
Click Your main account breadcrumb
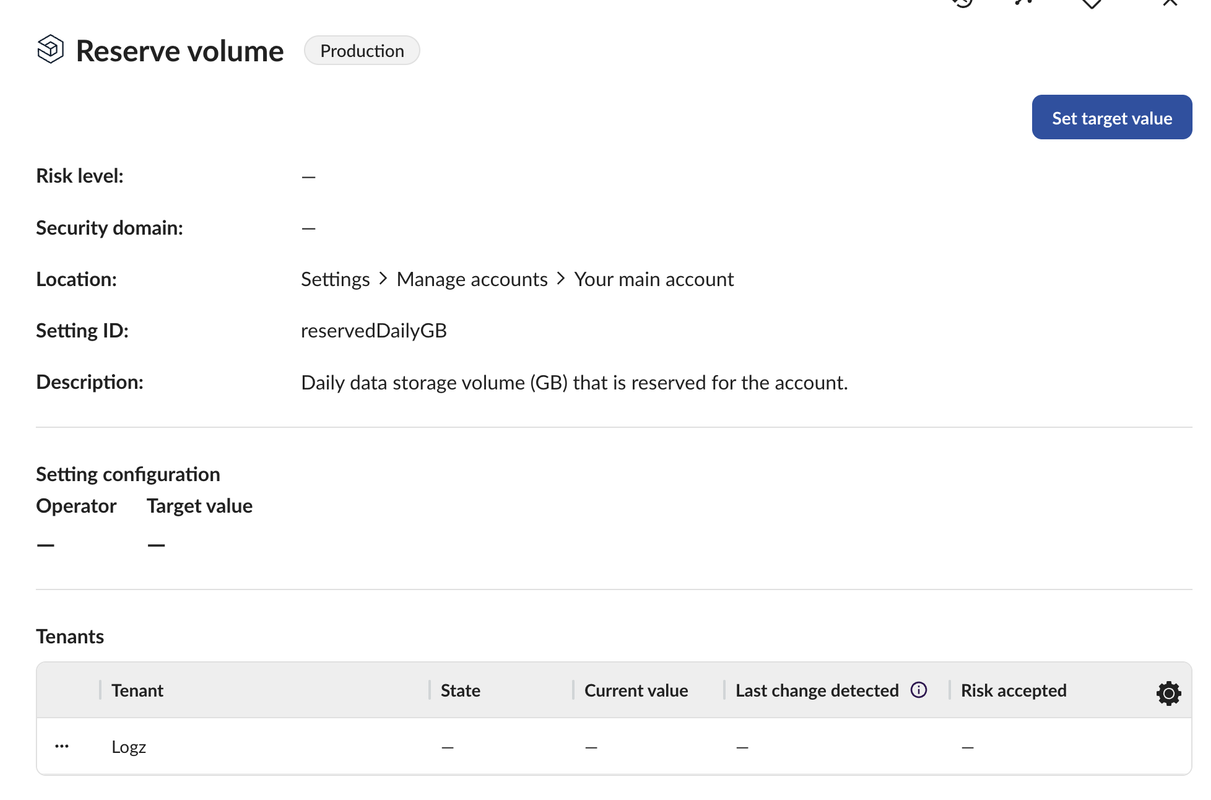pos(654,279)
